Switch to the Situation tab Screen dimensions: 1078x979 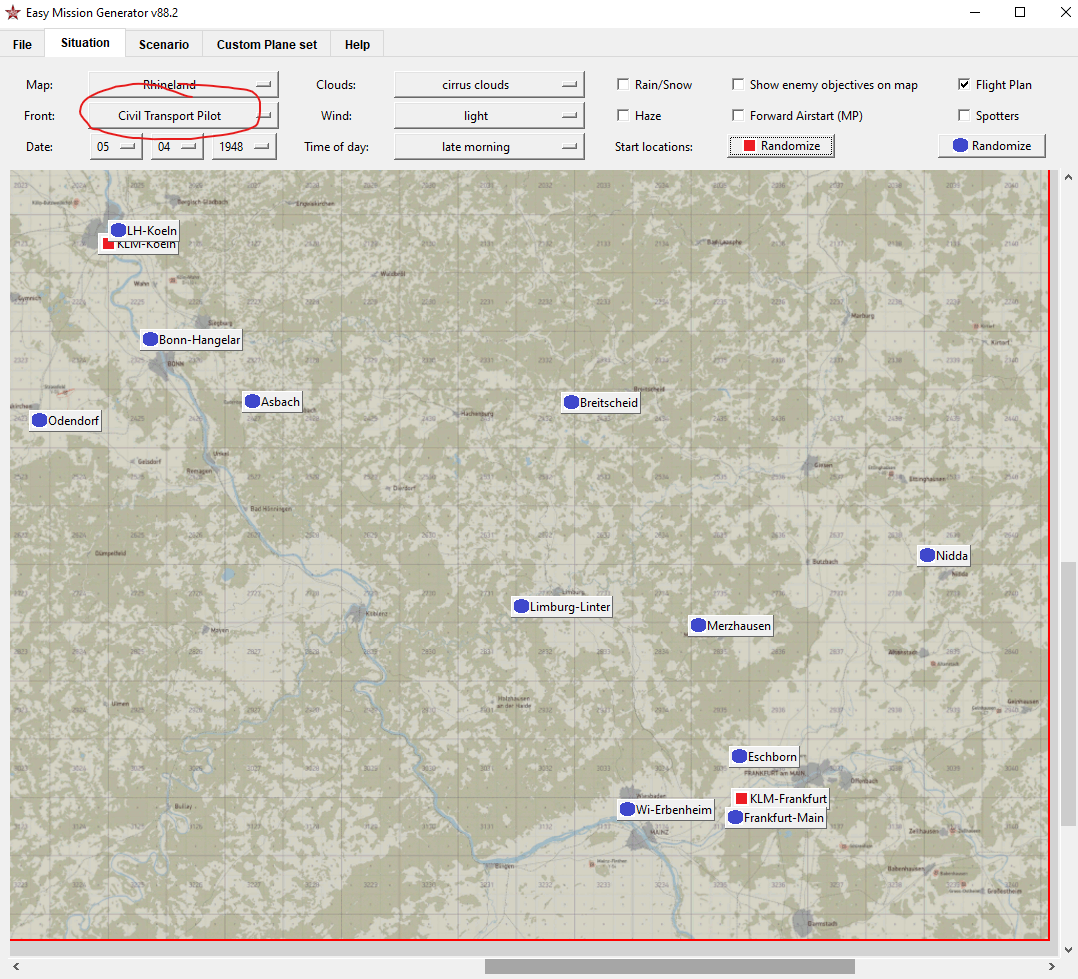coord(85,43)
